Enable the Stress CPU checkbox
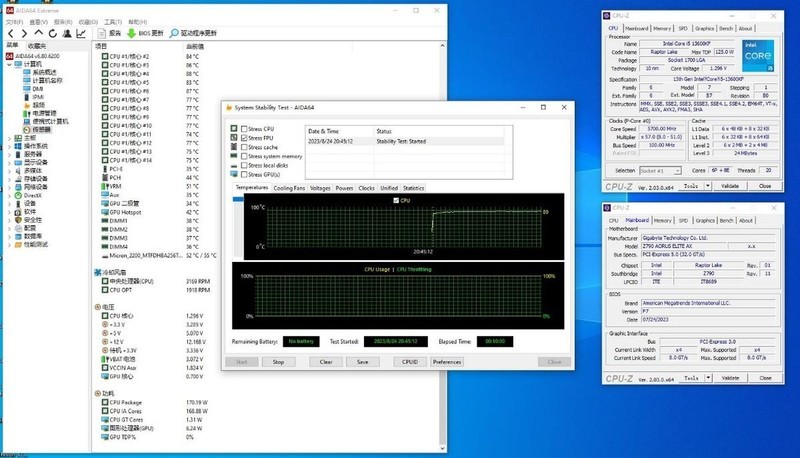The height and width of the screenshot is (458, 800). 244,129
